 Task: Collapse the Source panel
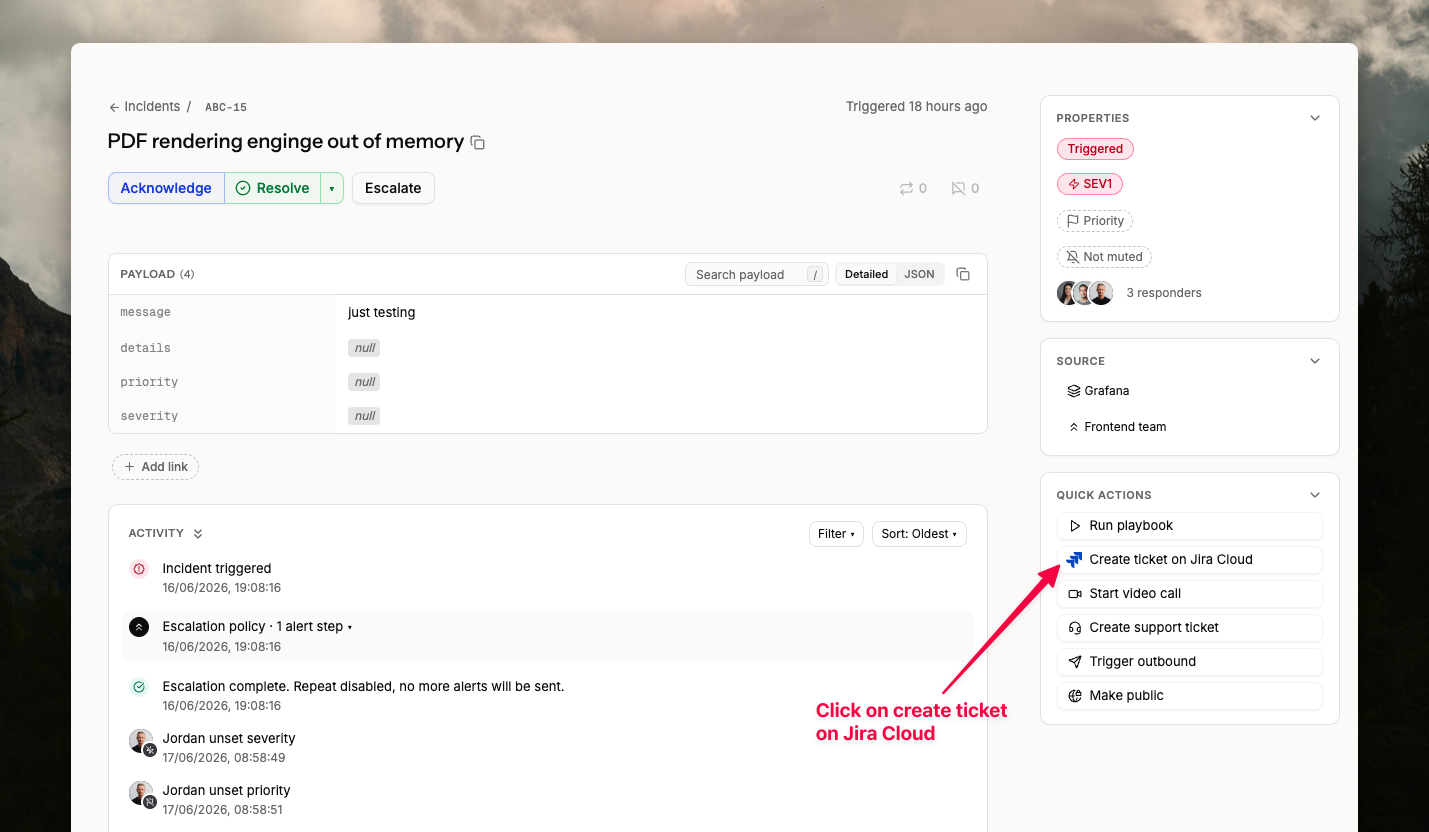click(x=1315, y=361)
